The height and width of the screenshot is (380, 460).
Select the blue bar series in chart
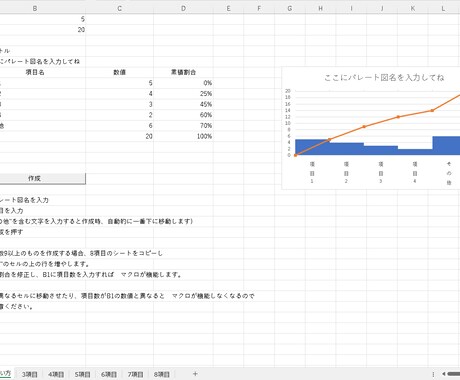(347, 149)
